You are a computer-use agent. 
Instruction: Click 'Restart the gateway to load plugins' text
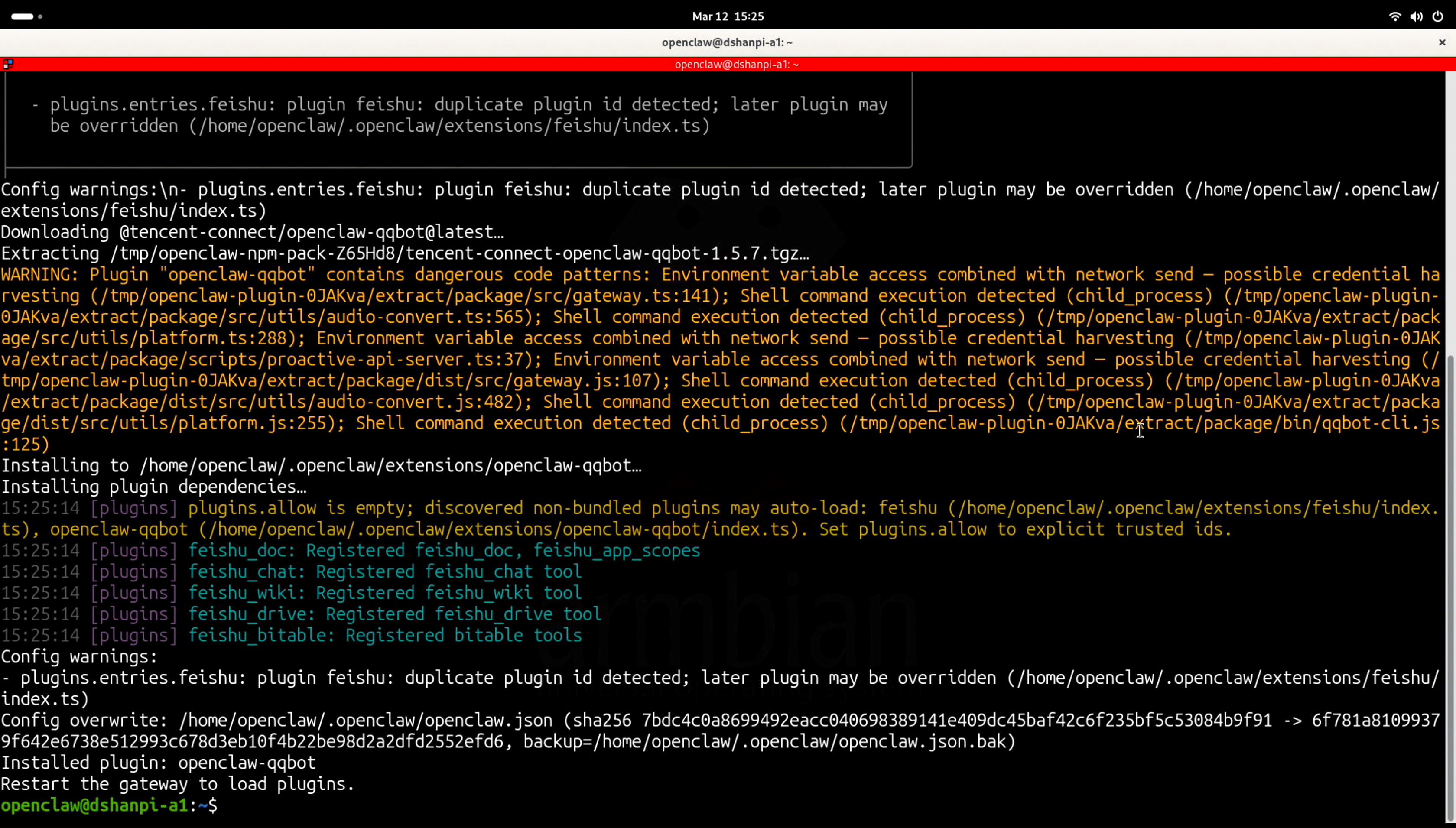178,784
